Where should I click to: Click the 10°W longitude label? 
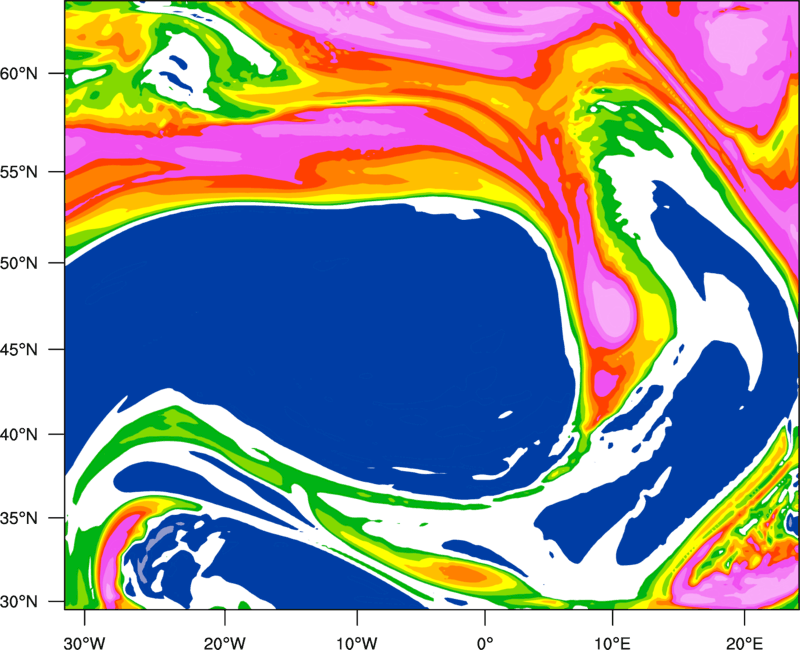357,643
